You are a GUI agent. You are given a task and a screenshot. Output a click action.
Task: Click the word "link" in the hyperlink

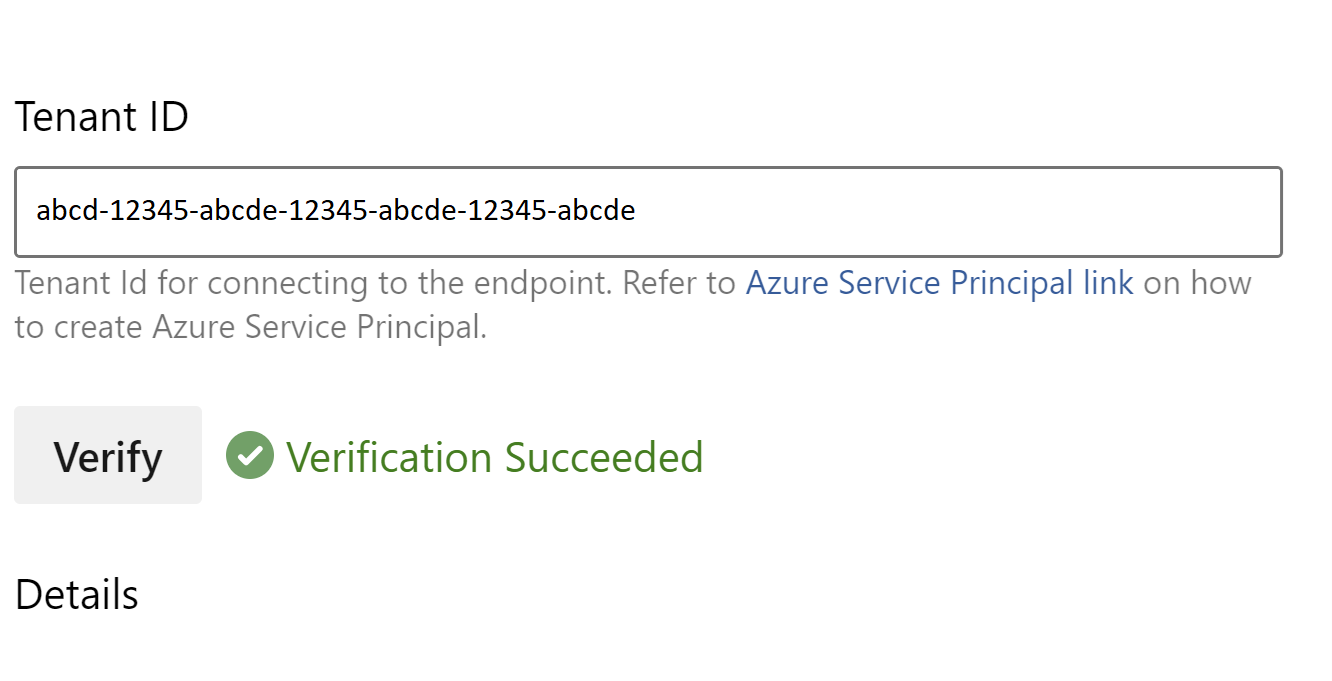coord(1108,283)
